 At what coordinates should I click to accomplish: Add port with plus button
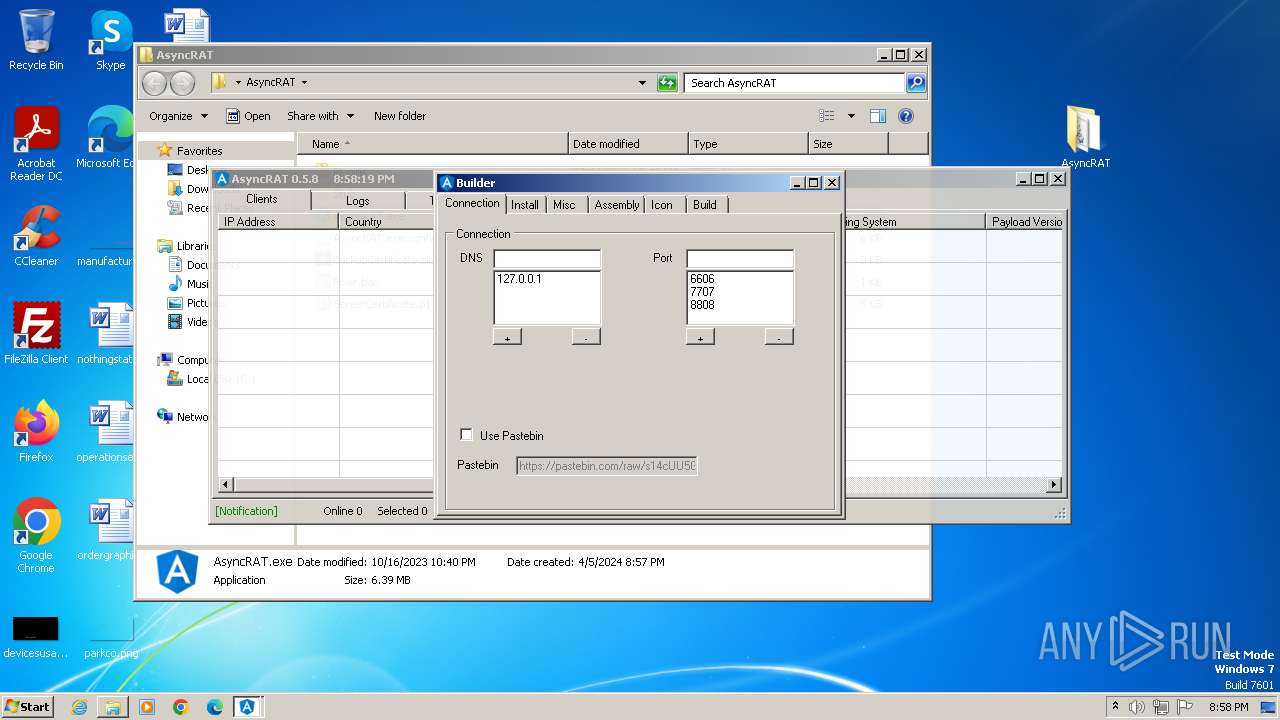click(700, 337)
